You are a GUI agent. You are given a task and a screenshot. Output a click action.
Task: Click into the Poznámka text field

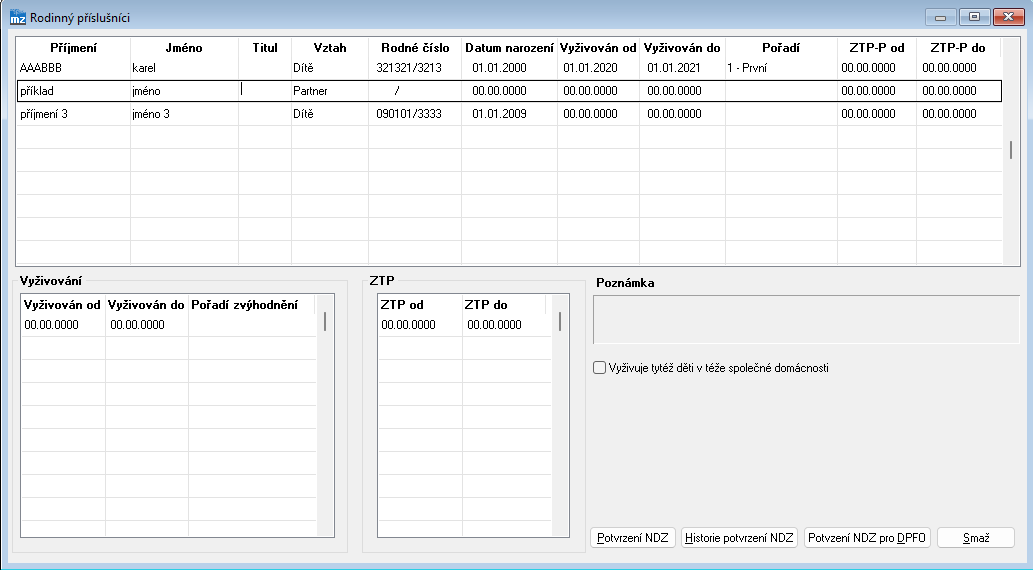[806, 319]
